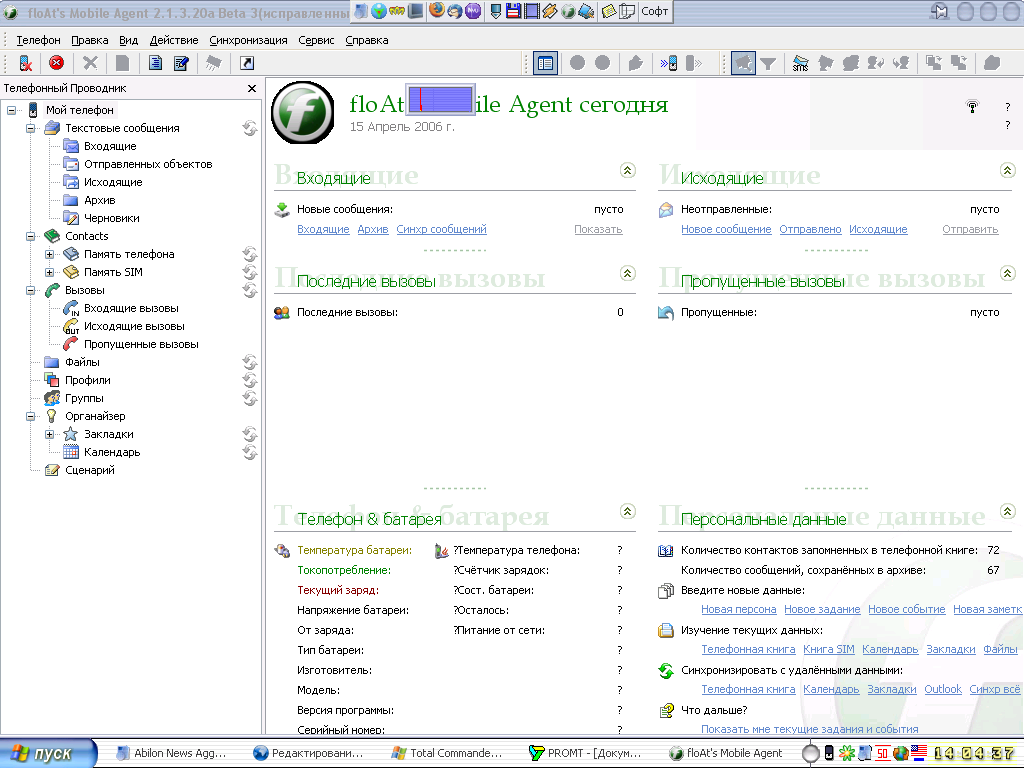Collapse the Пропущенные вызовы section chevron
Viewport: 1024px width, 768px height.
(1008, 273)
